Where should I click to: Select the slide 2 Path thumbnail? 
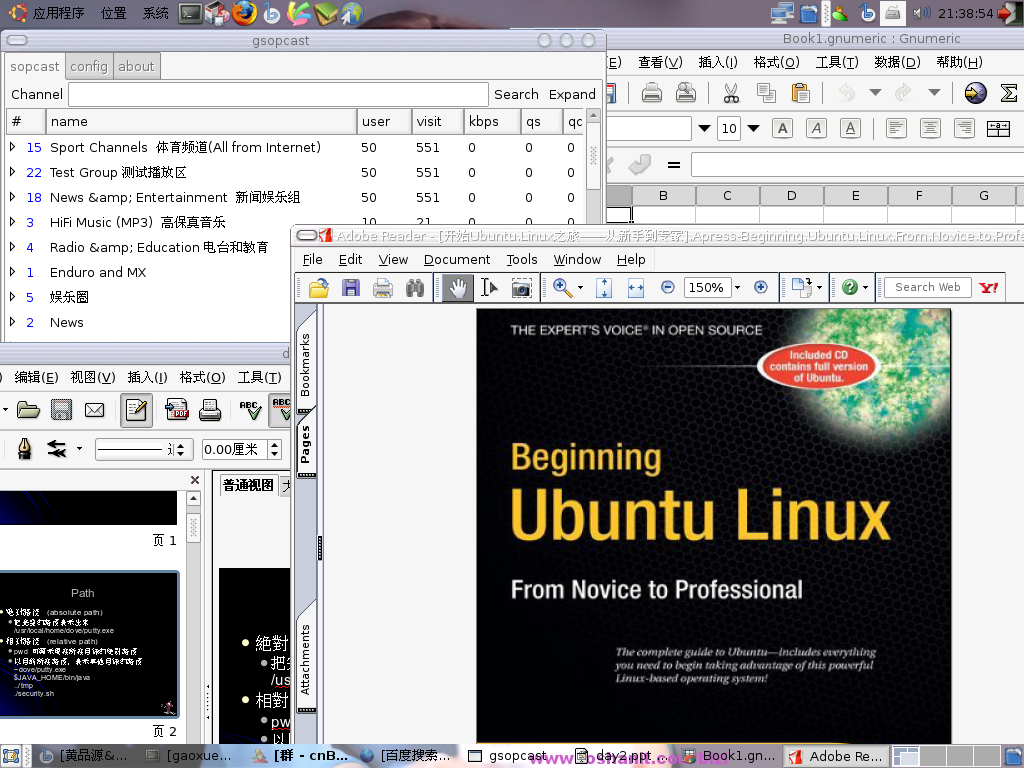[x=88, y=645]
